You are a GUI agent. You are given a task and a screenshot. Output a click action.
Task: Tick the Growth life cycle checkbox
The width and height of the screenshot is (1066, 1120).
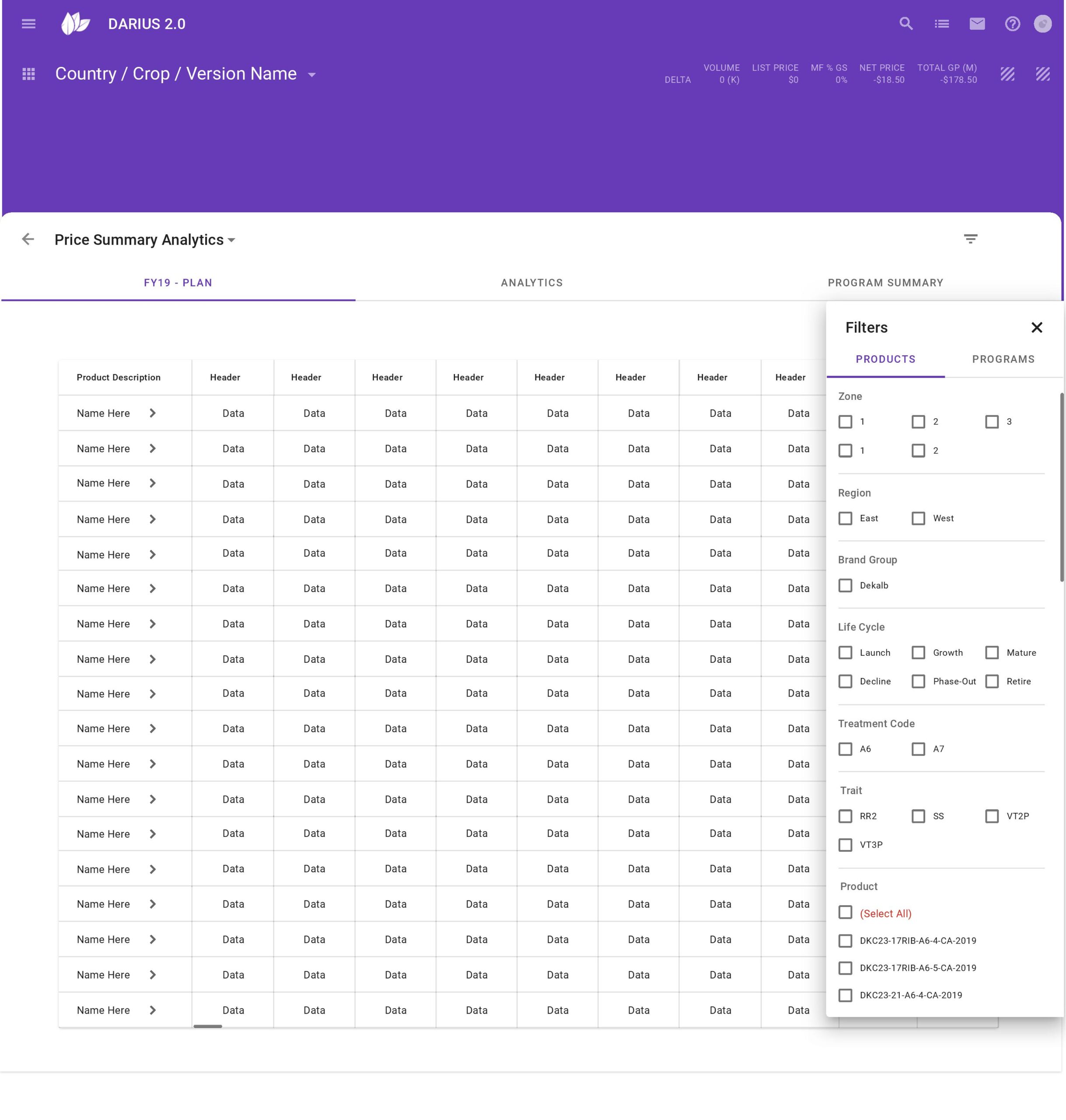918,652
